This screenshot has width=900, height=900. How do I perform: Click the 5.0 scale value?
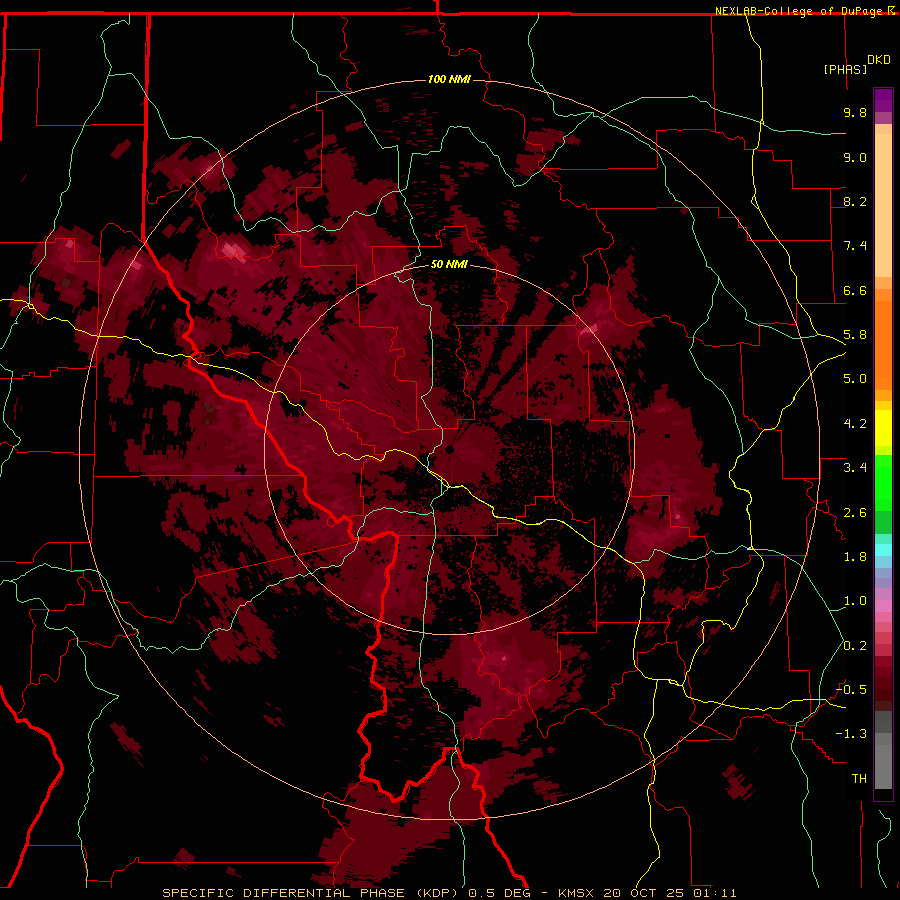pyautogui.click(x=855, y=379)
